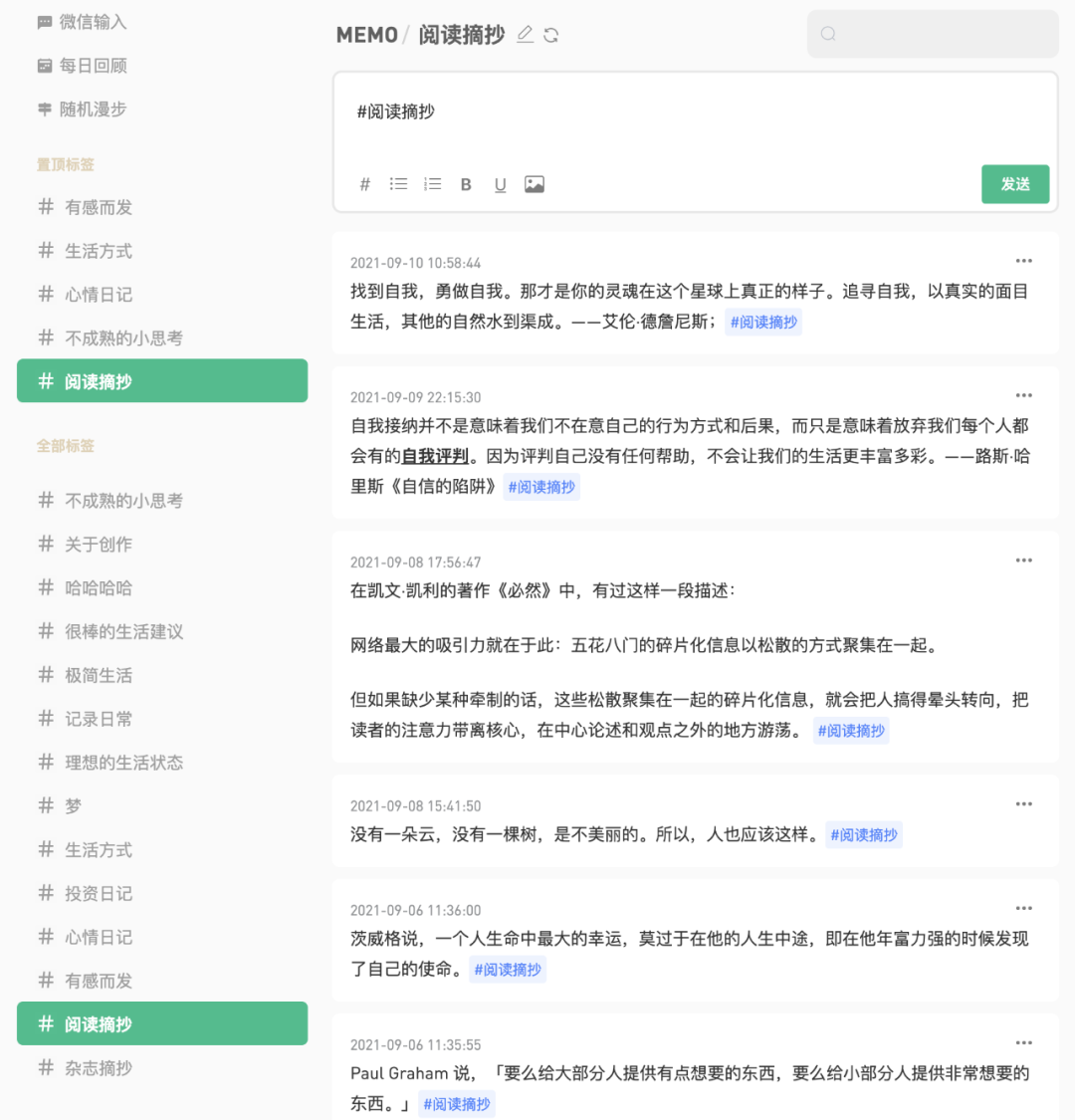1075x1120 pixels.
Task: Click the #阅读摘抄 tag in the Paul Graham memo
Action: point(457,1104)
